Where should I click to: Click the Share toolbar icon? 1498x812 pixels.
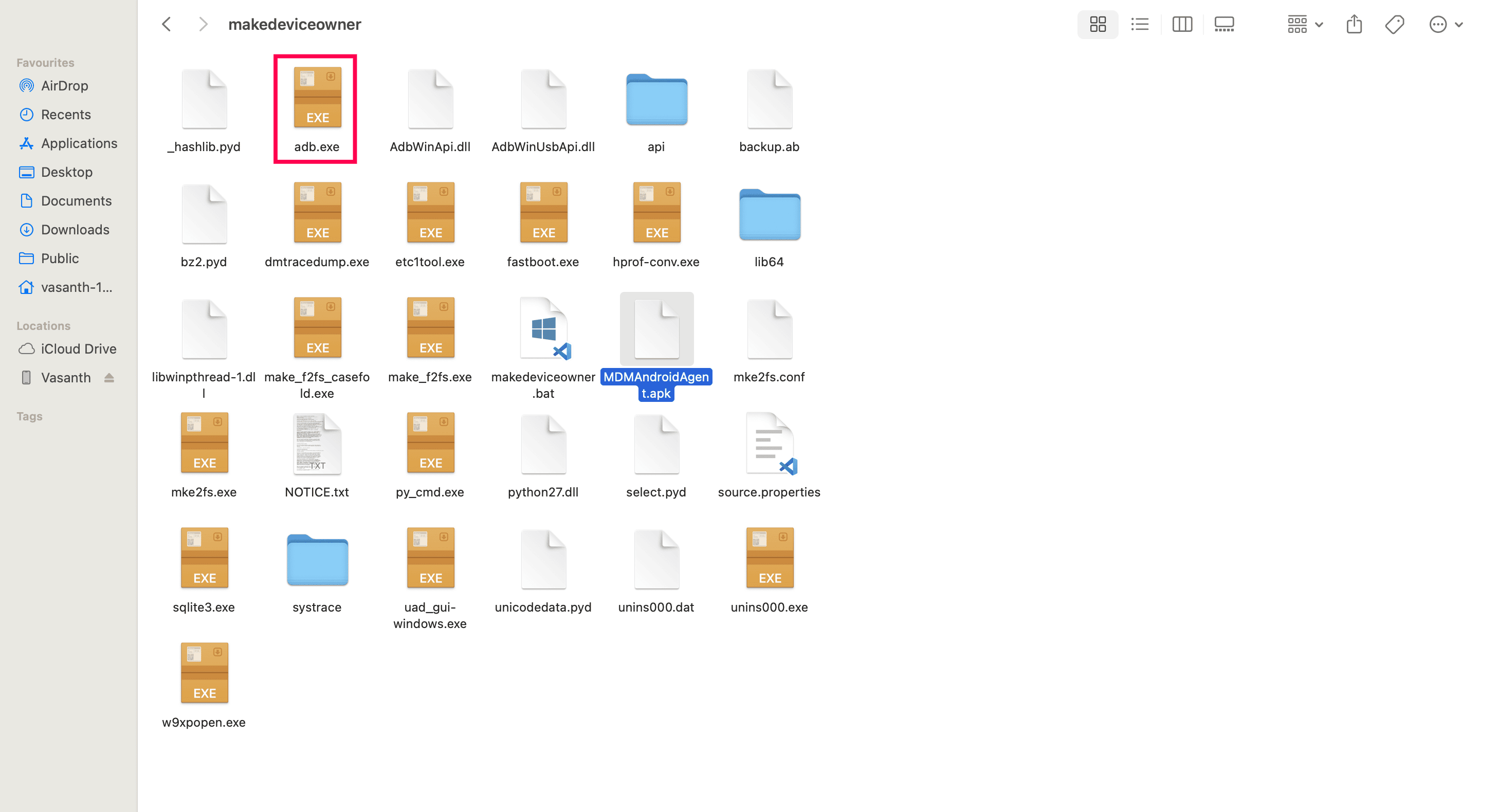(1354, 25)
